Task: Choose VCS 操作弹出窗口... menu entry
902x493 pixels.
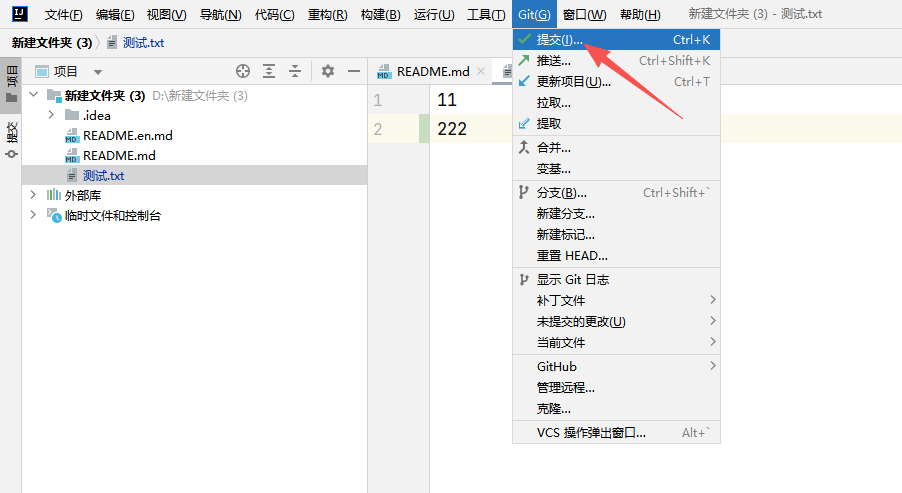Action: [616, 433]
